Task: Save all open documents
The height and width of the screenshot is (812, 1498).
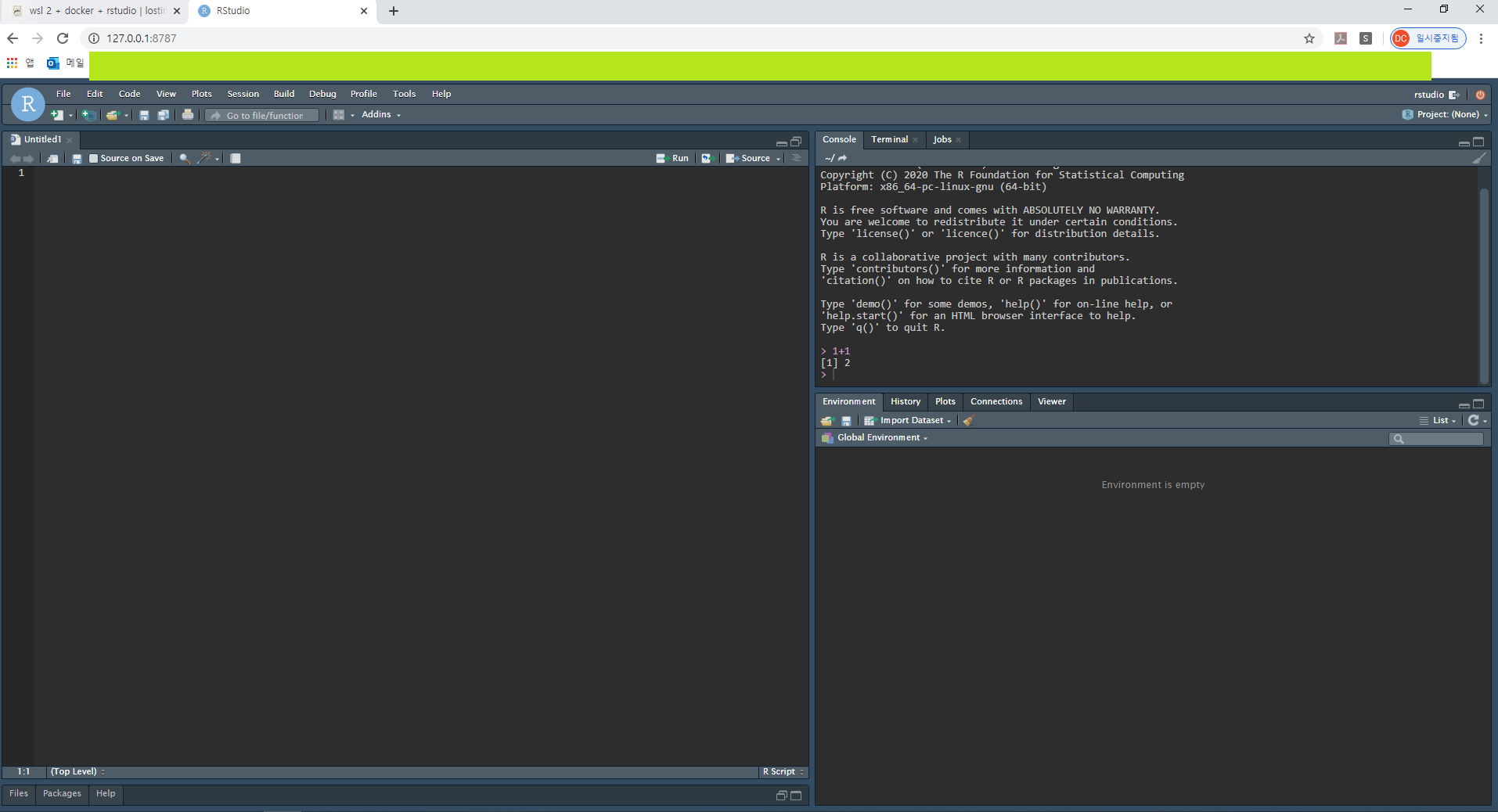Action: [163, 115]
